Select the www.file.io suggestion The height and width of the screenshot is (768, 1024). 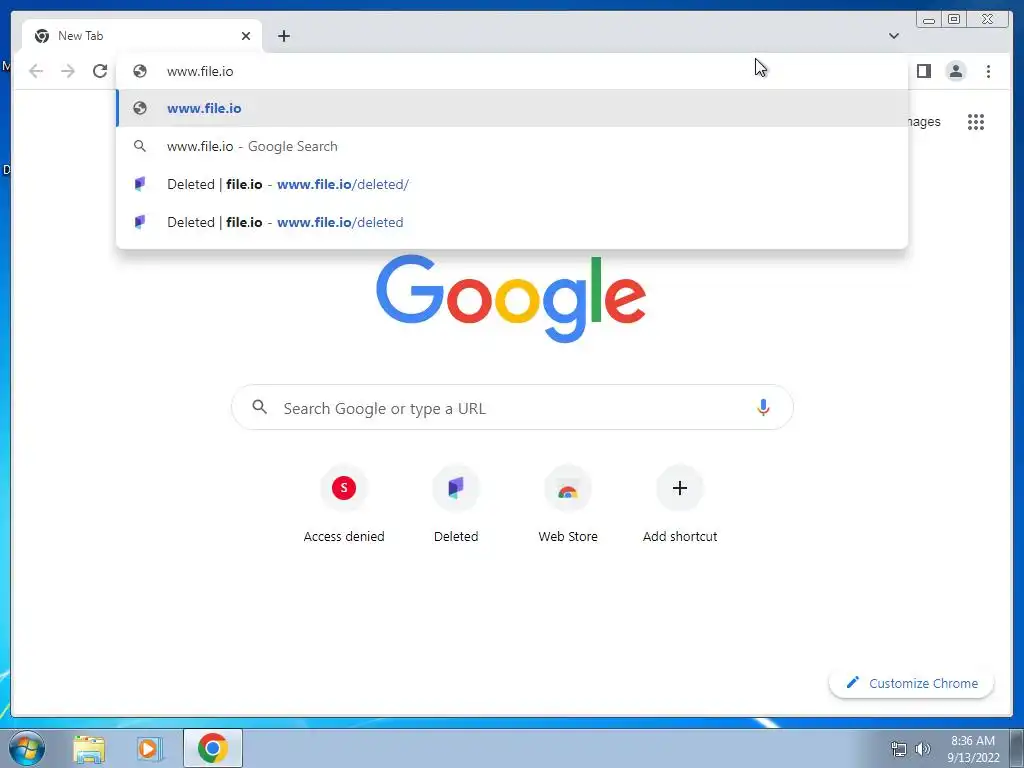click(512, 108)
